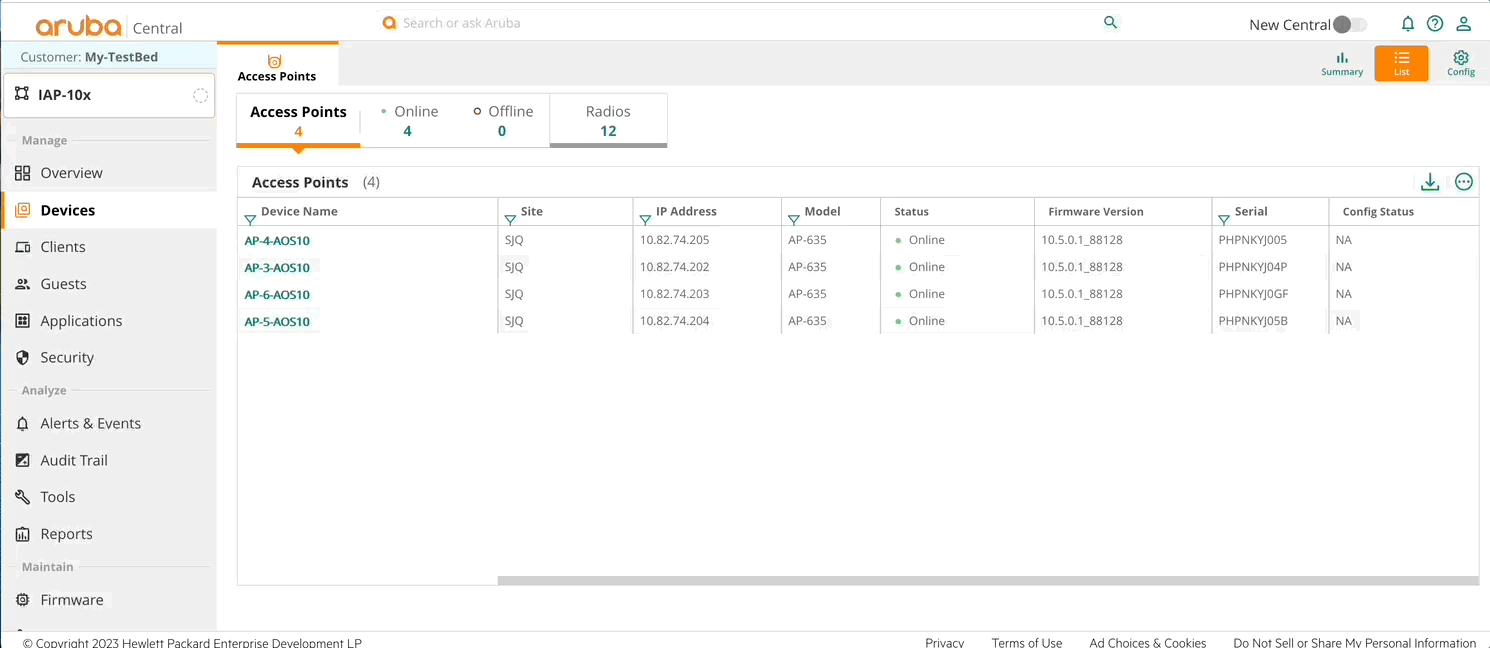The width and height of the screenshot is (1490, 648).
Task: Select the Access Points count tab
Action: [x=298, y=121]
